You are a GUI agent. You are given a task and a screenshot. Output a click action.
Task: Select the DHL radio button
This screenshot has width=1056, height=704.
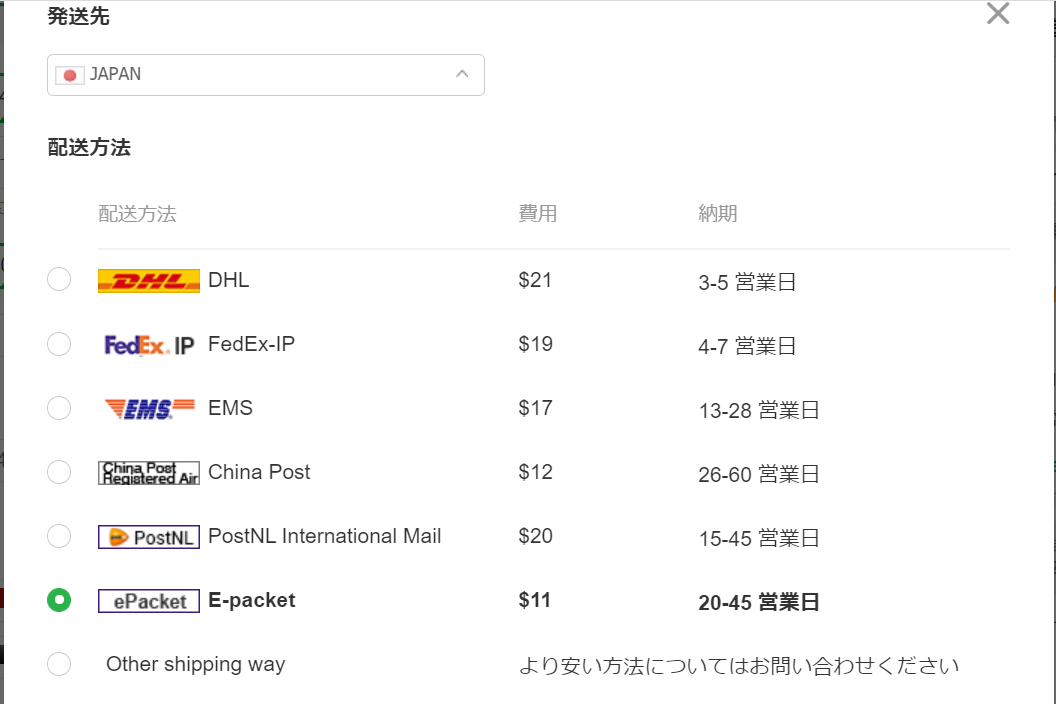tap(59, 279)
